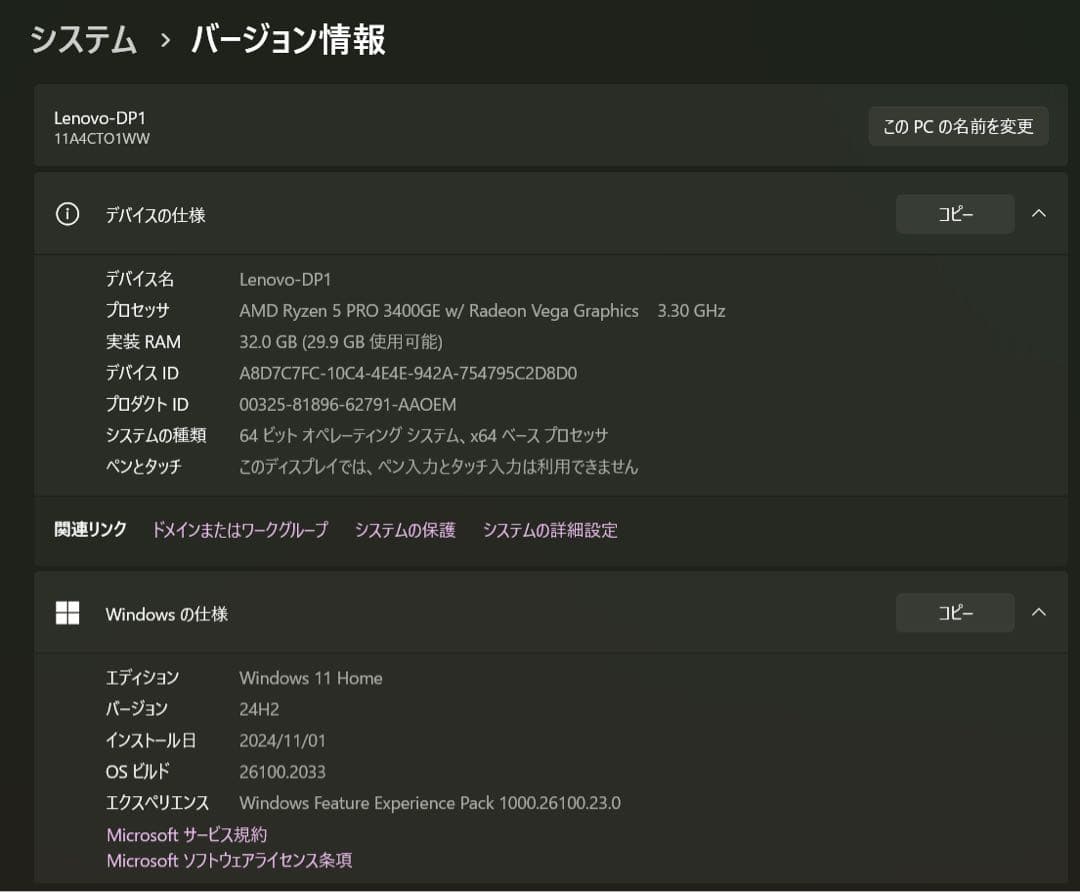Copy device specifications with the upper コピー button
Screen dimensions: 1080x892
pos(954,213)
